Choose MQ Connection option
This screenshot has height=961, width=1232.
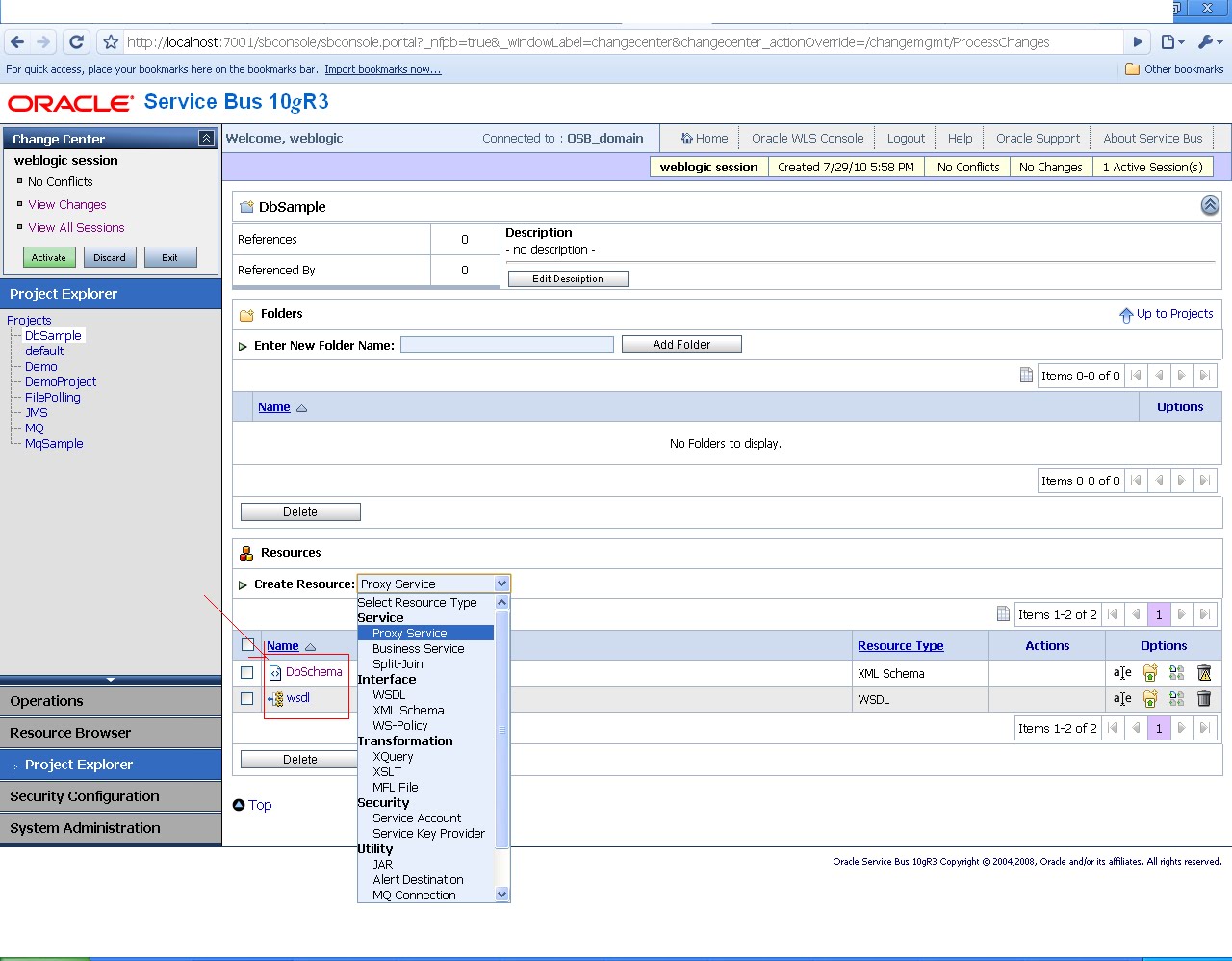click(414, 896)
